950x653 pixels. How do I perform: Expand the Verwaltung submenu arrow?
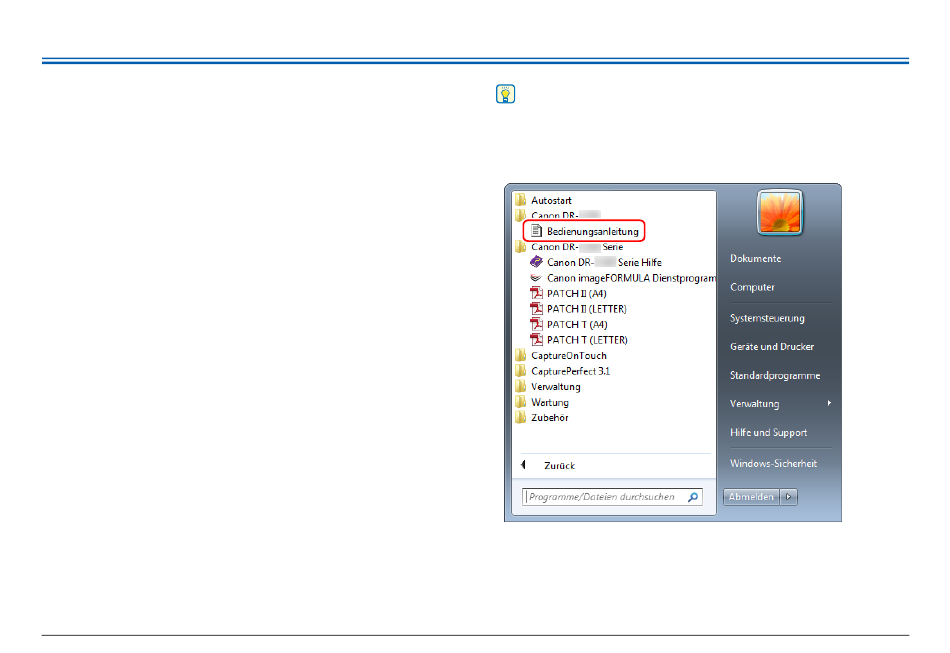click(829, 403)
